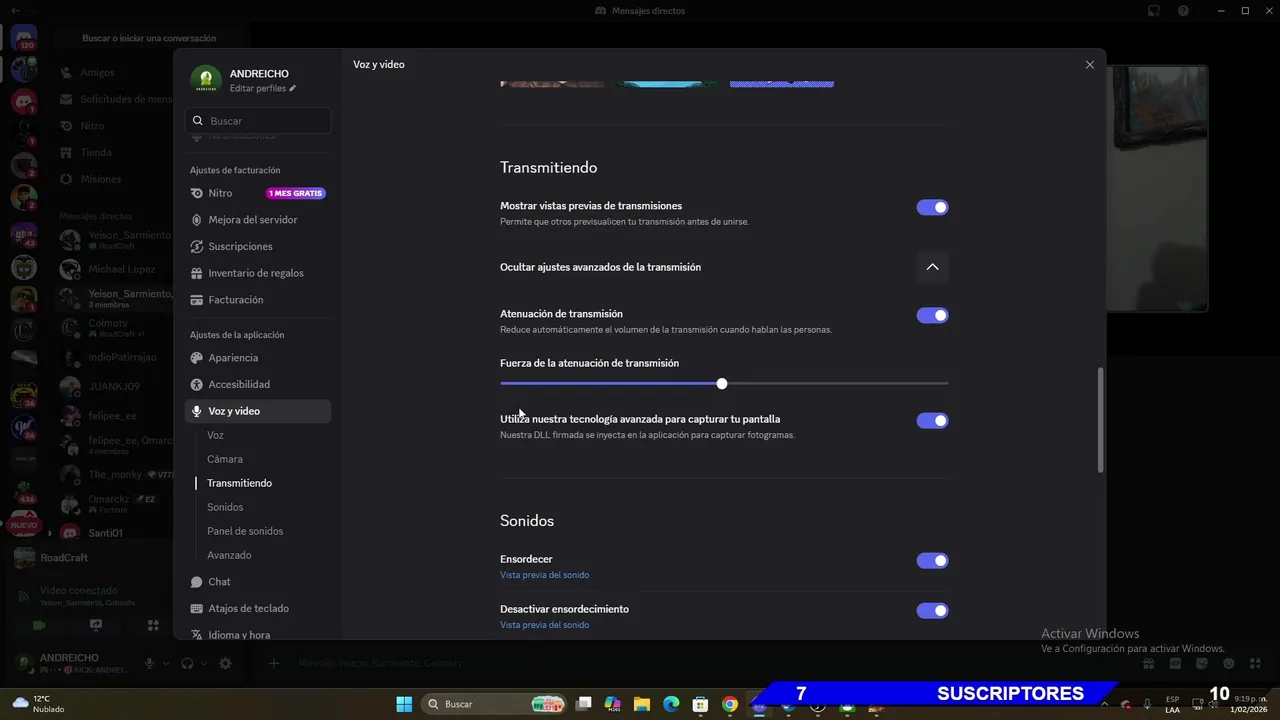This screenshot has height=720, width=1280.
Task: Toggle camera in the voice panel behind
Action: pyautogui.click(x=39, y=625)
